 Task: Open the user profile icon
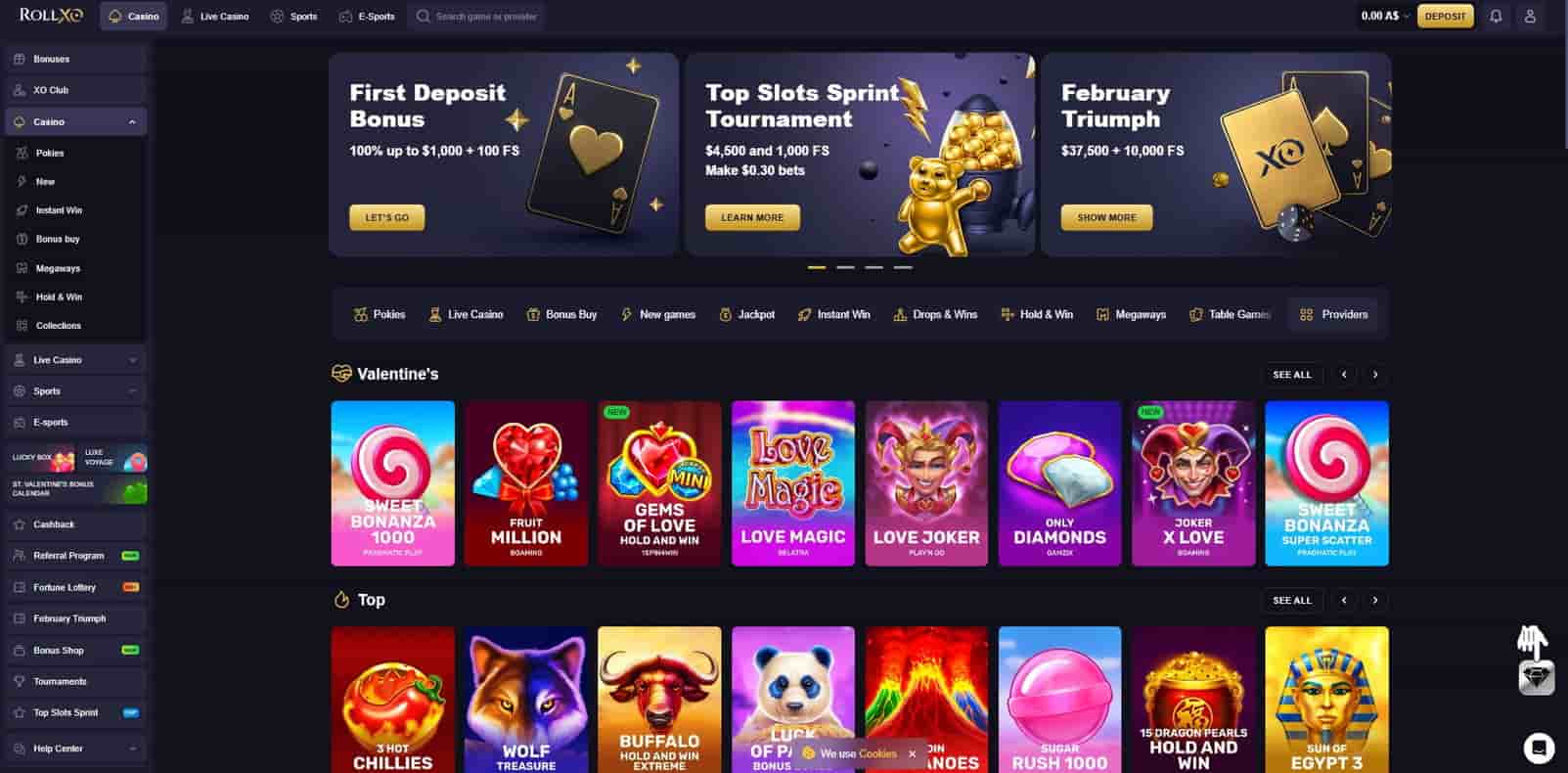pos(1530,16)
